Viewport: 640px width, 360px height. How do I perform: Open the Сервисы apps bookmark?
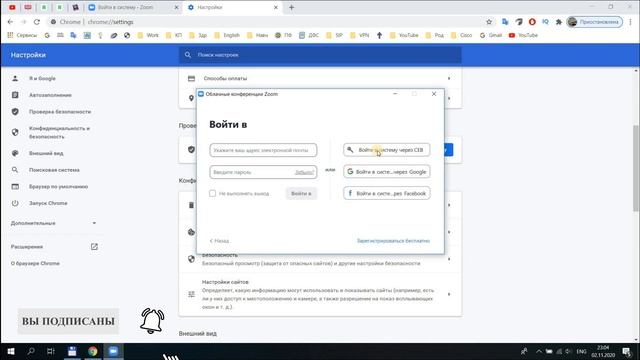tap(22, 36)
